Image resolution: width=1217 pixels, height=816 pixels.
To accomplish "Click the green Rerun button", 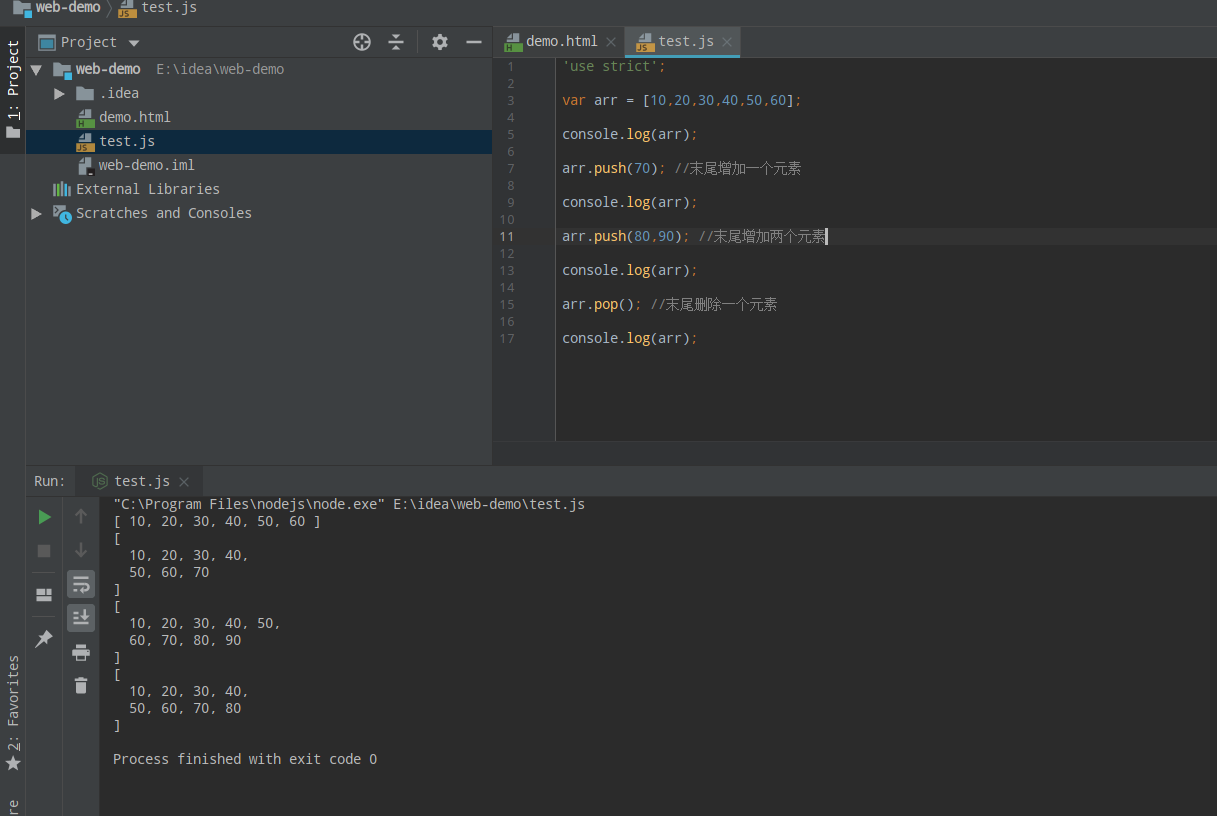I will 44,517.
